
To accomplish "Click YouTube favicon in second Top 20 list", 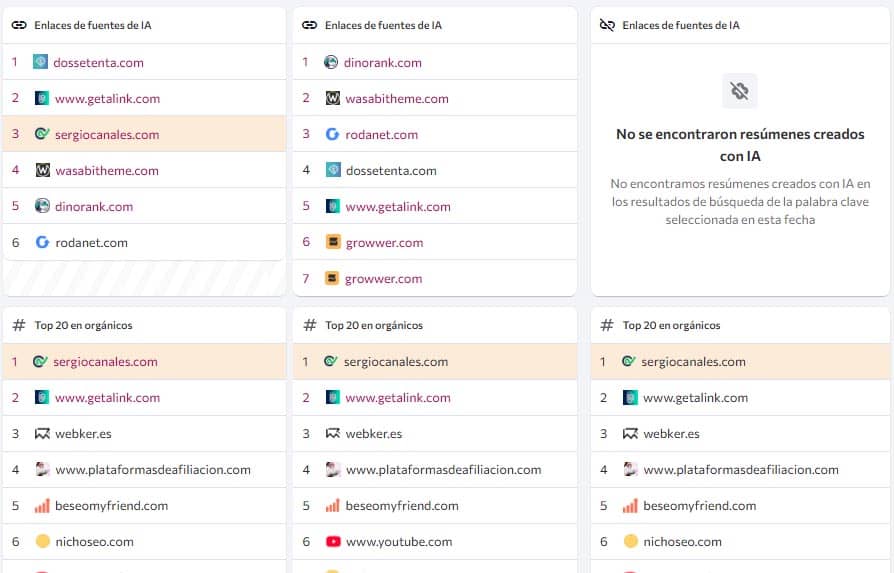I will tap(333, 542).
